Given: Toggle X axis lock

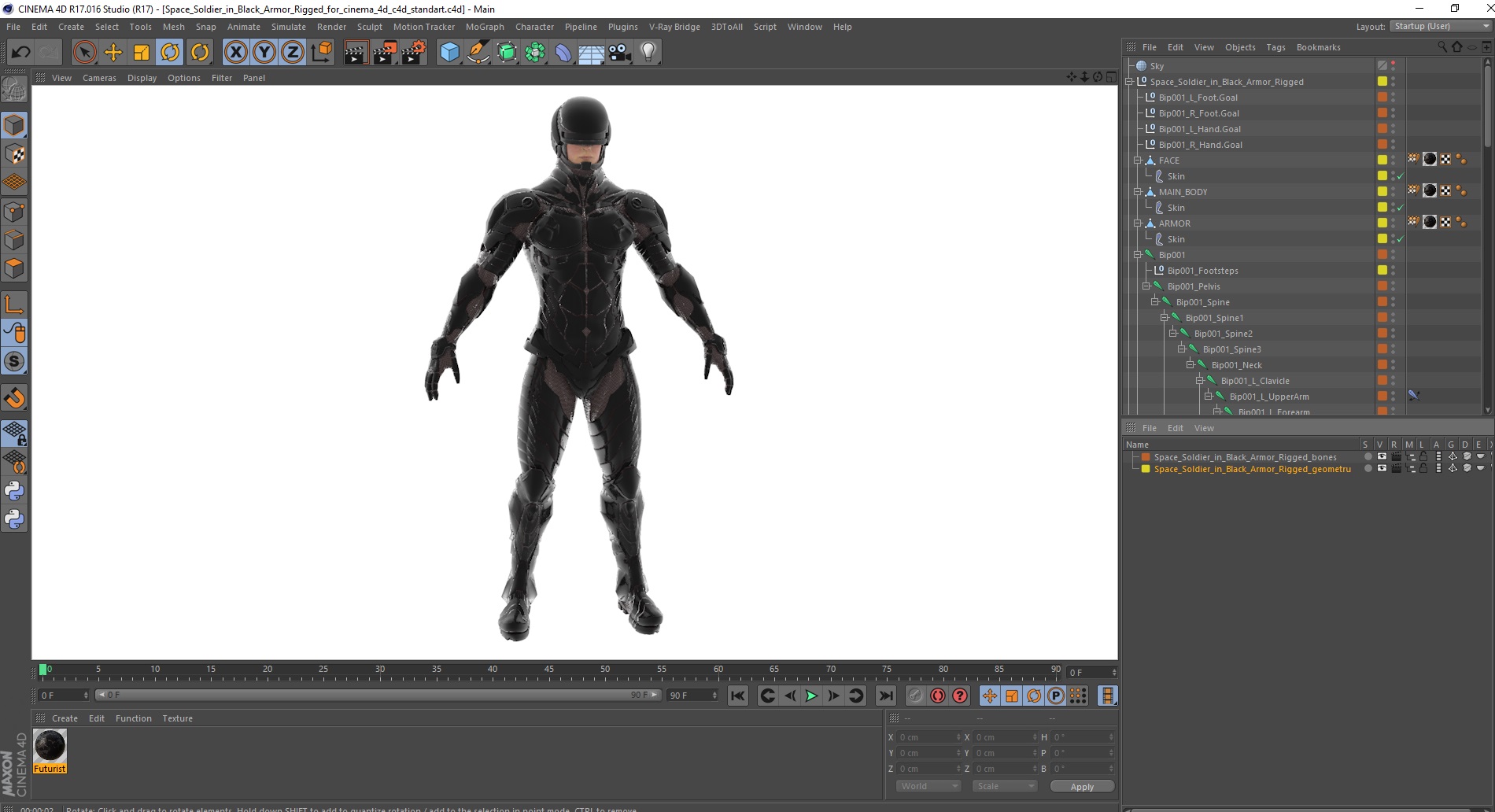Looking at the screenshot, I should pyautogui.click(x=235, y=53).
